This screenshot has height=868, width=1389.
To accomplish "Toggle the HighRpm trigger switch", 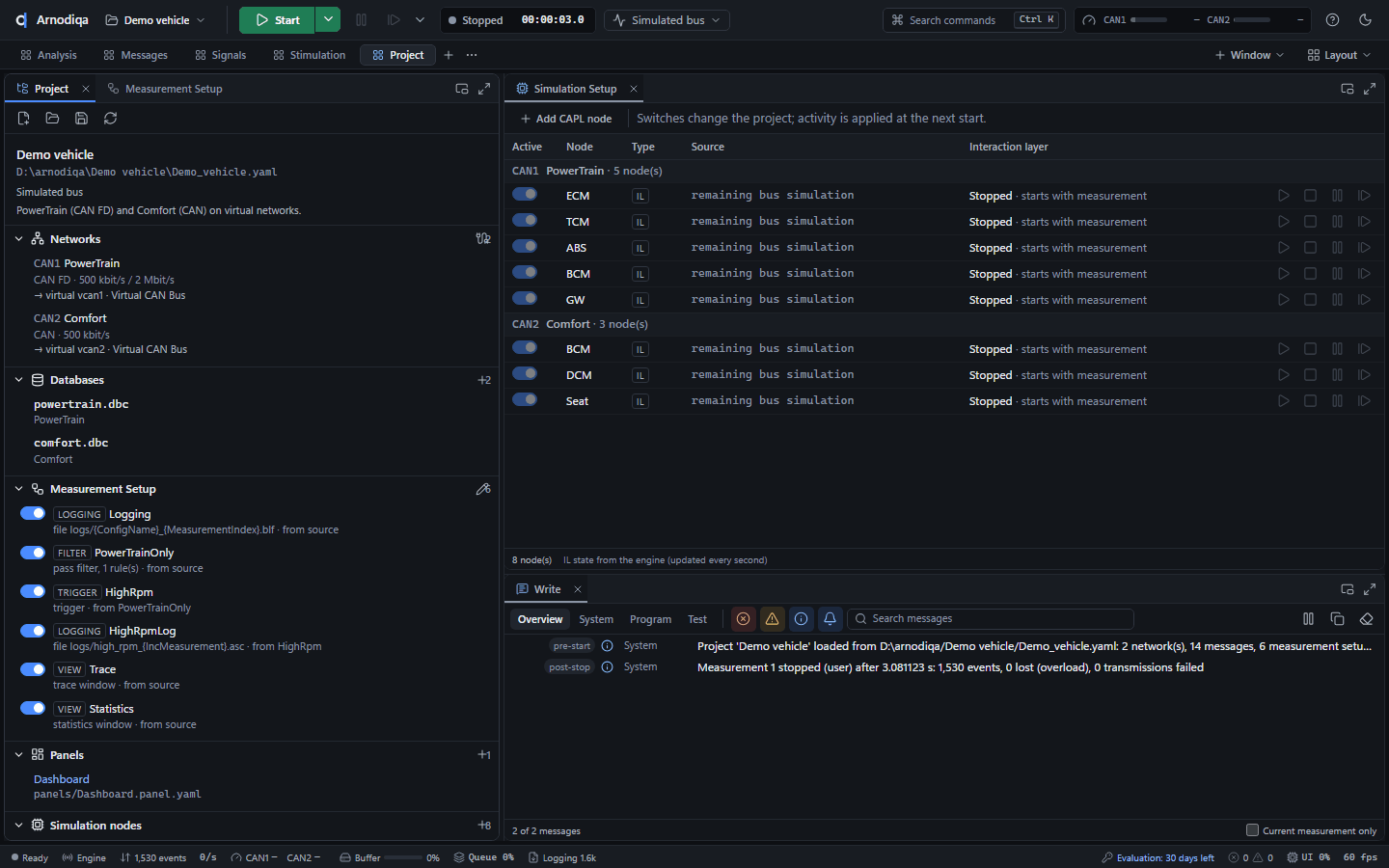I will 33,592.
